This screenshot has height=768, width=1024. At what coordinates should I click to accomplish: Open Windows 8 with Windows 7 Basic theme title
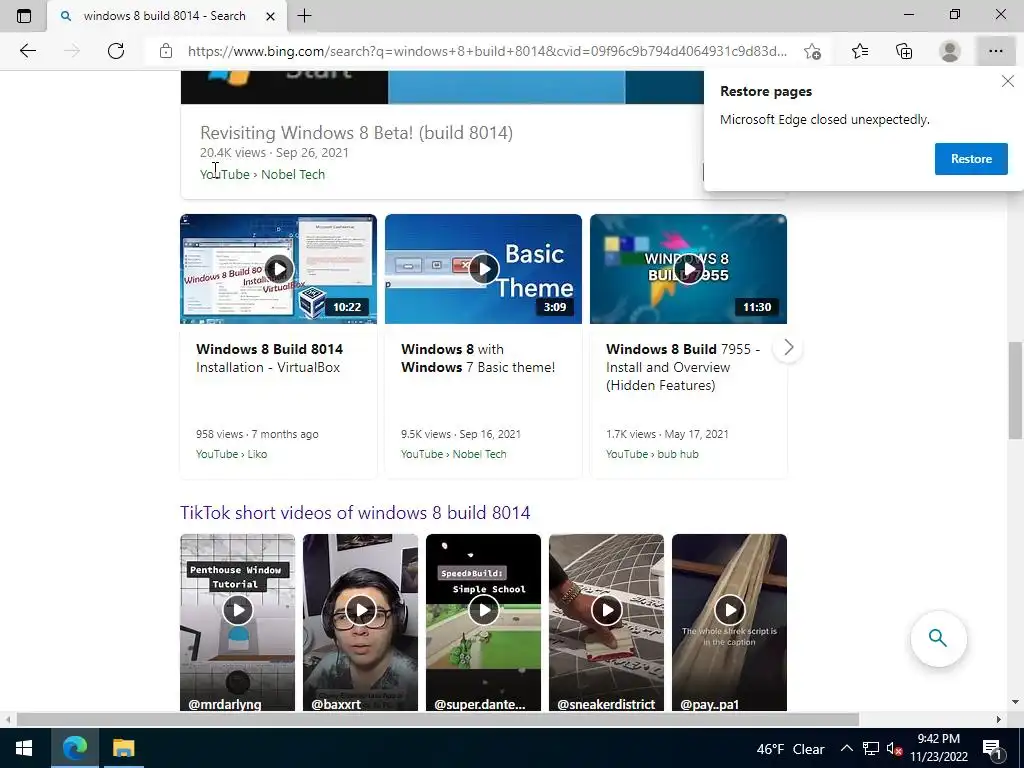pyautogui.click(x=478, y=358)
